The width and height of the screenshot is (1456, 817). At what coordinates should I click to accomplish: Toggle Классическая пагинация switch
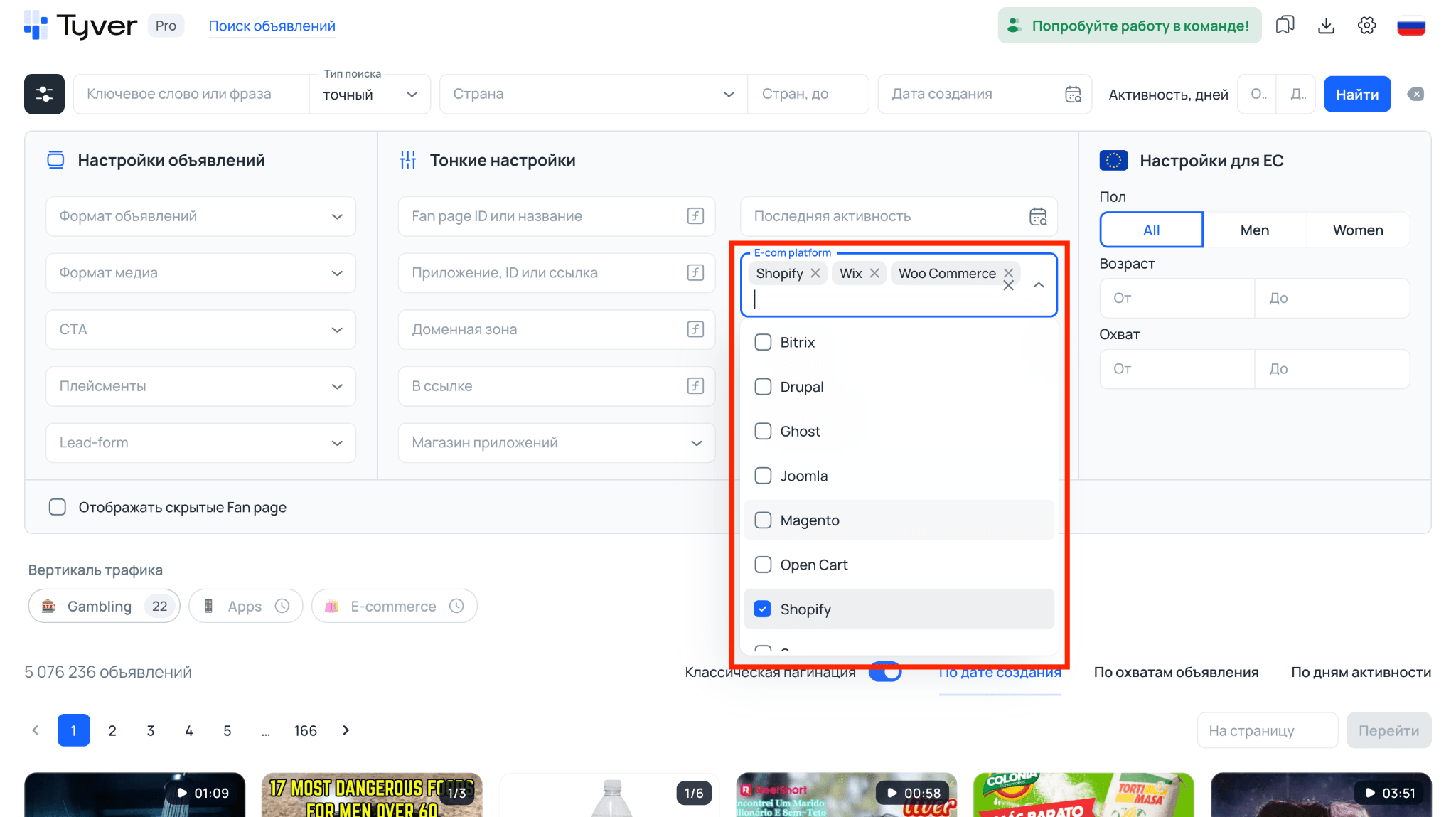pos(885,672)
